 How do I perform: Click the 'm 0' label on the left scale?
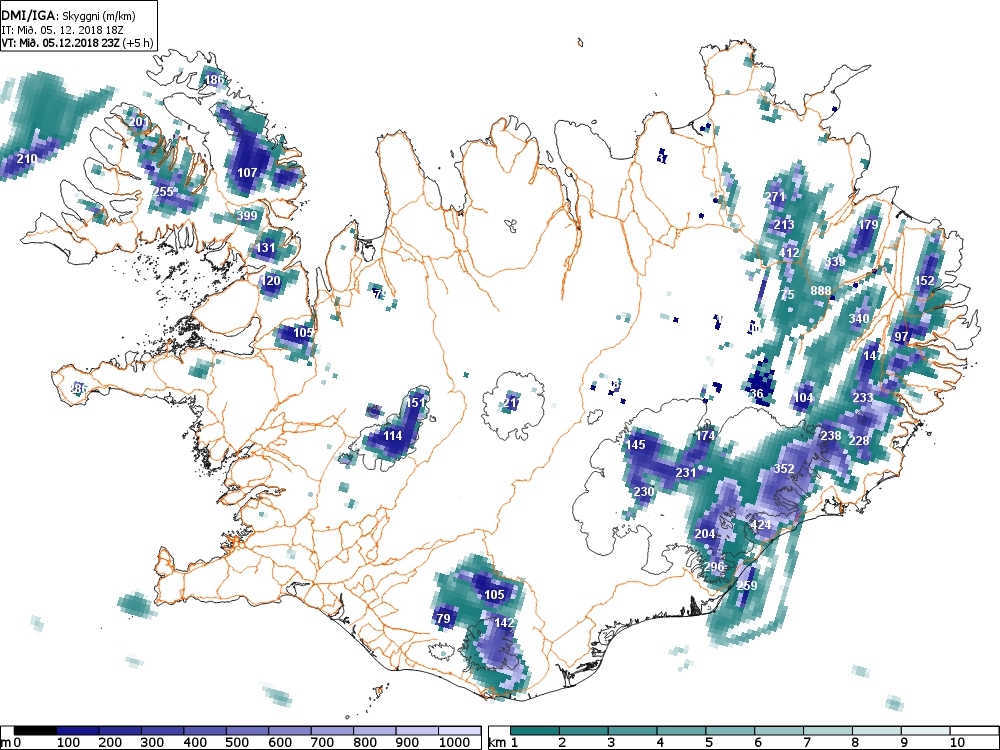pos(11,742)
